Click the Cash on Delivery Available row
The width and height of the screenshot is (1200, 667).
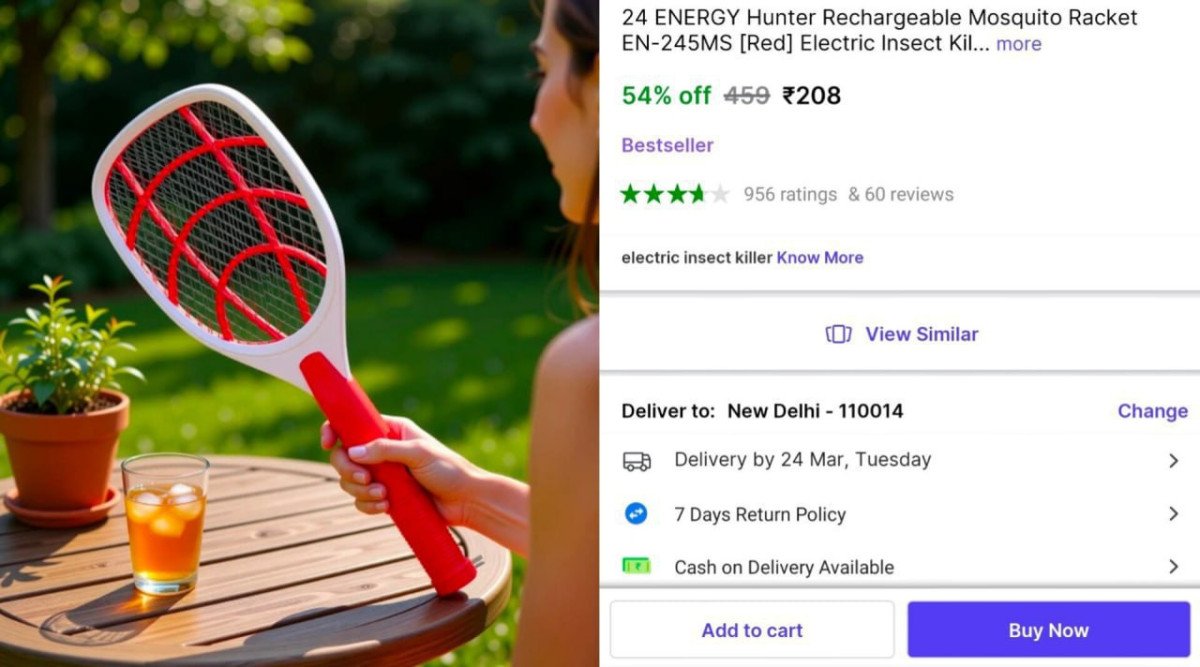pos(900,567)
